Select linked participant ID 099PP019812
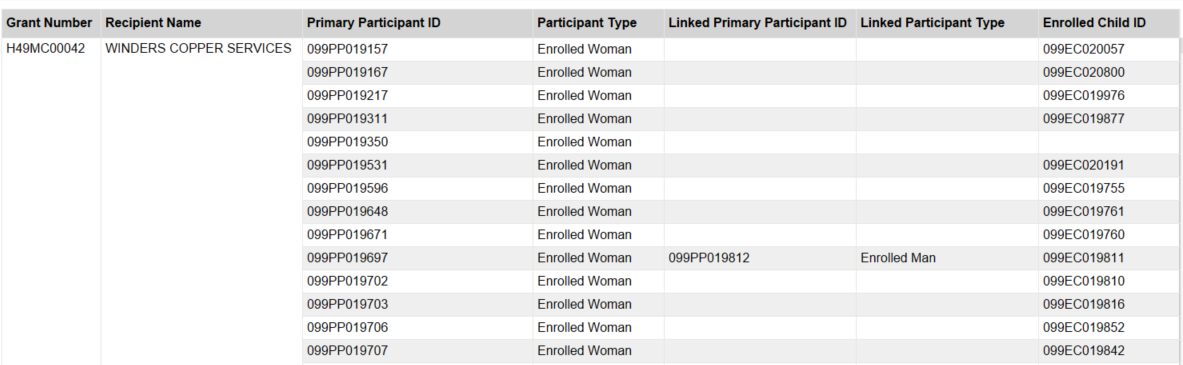 [x=709, y=258]
